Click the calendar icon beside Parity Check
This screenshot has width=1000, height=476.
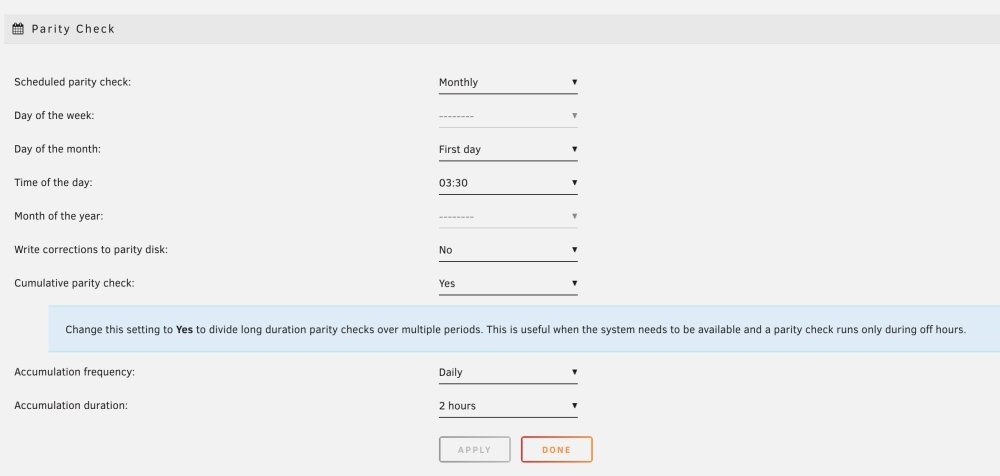pyautogui.click(x=18, y=29)
